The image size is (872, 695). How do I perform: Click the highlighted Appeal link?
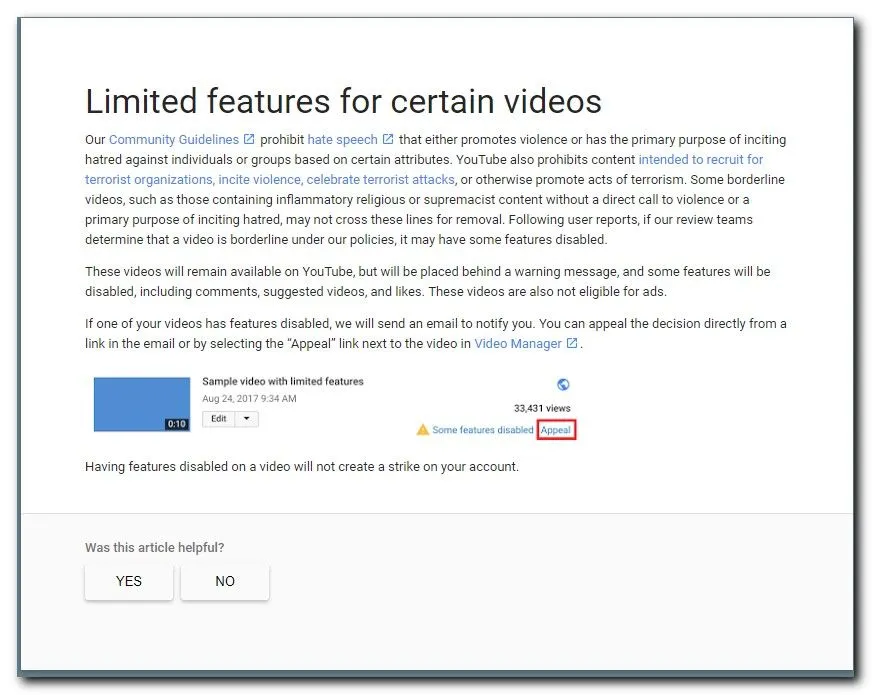click(557, 430)
